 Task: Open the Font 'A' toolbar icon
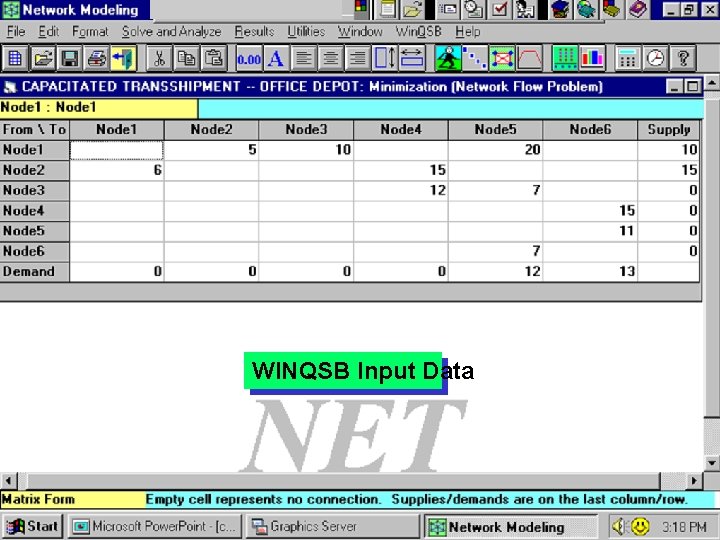click(276, 58)
